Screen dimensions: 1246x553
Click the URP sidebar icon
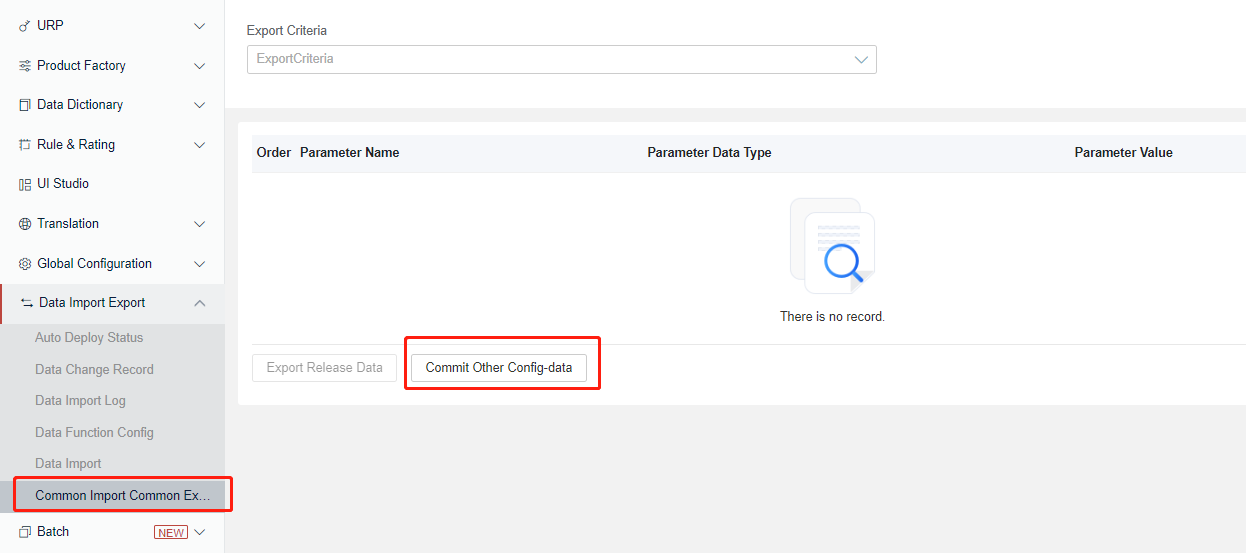25,26
